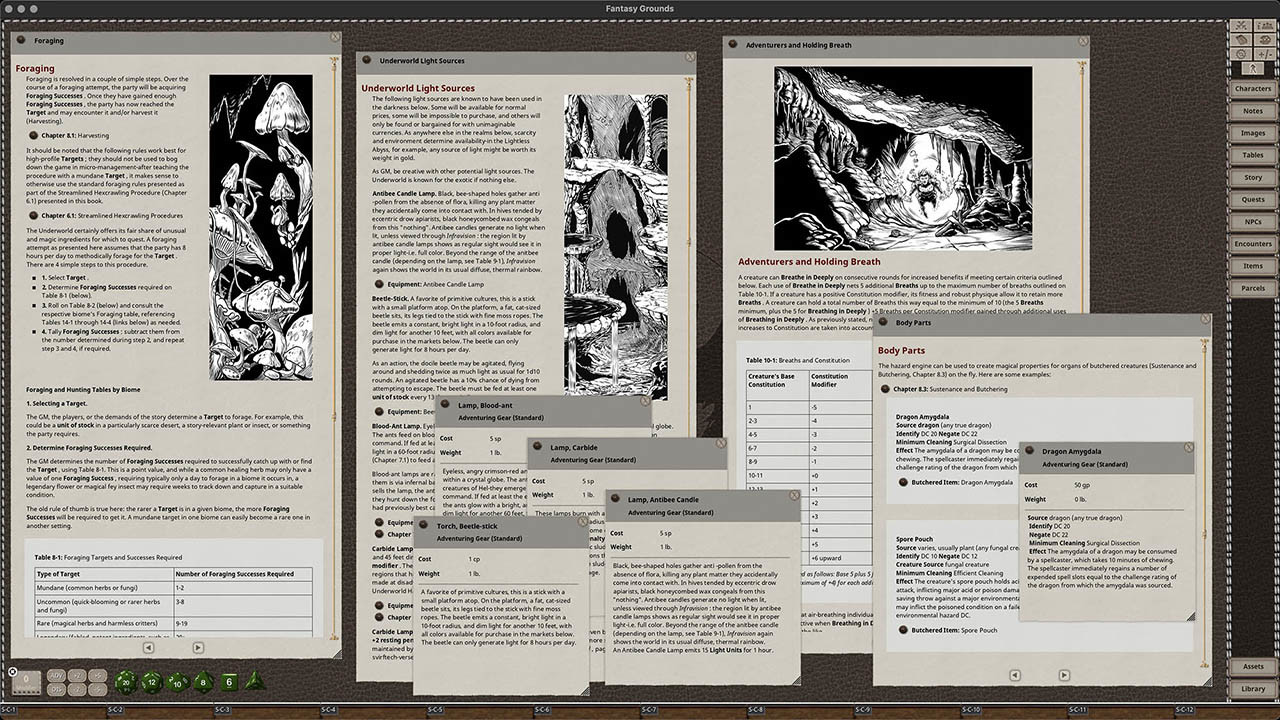Open the Characters sidebar tab
The height and width of the screenshot is (720, 1280).
point(1252,89)
